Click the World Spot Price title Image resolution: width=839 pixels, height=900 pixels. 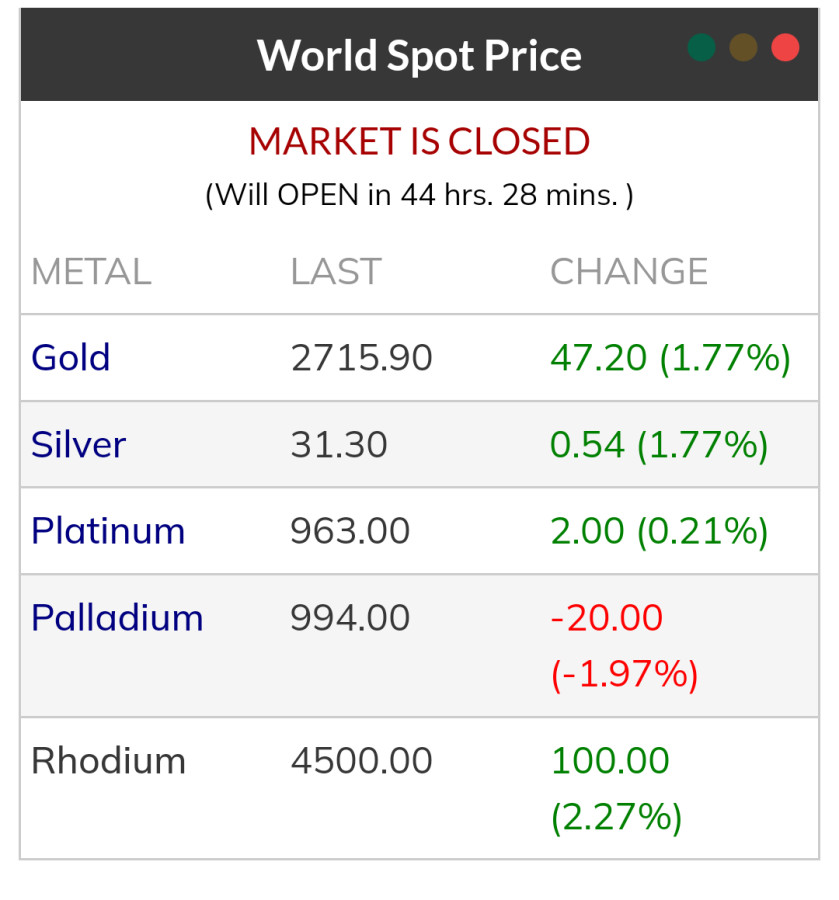click(x=419, y=55)
